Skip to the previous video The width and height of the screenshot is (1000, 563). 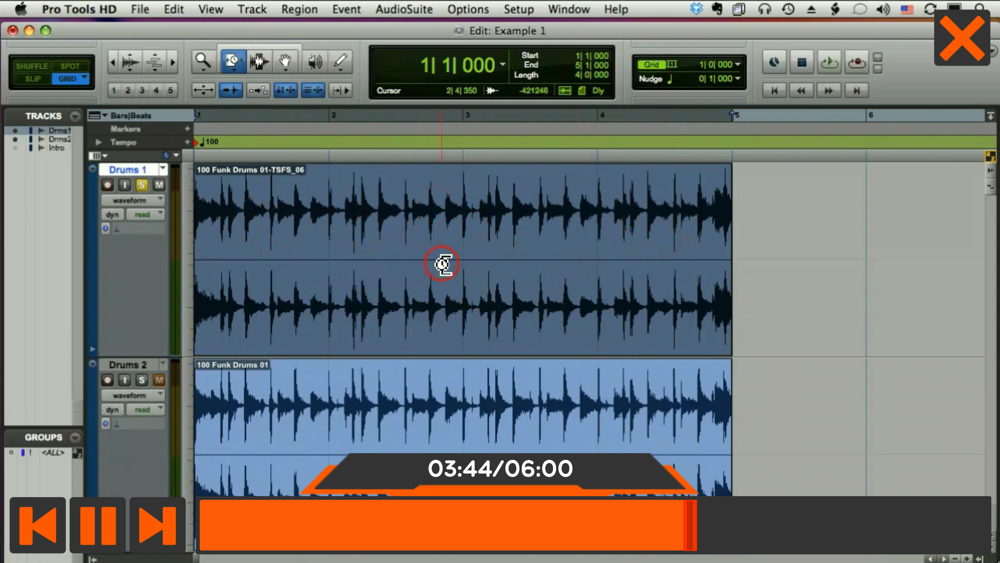[38, 525]
